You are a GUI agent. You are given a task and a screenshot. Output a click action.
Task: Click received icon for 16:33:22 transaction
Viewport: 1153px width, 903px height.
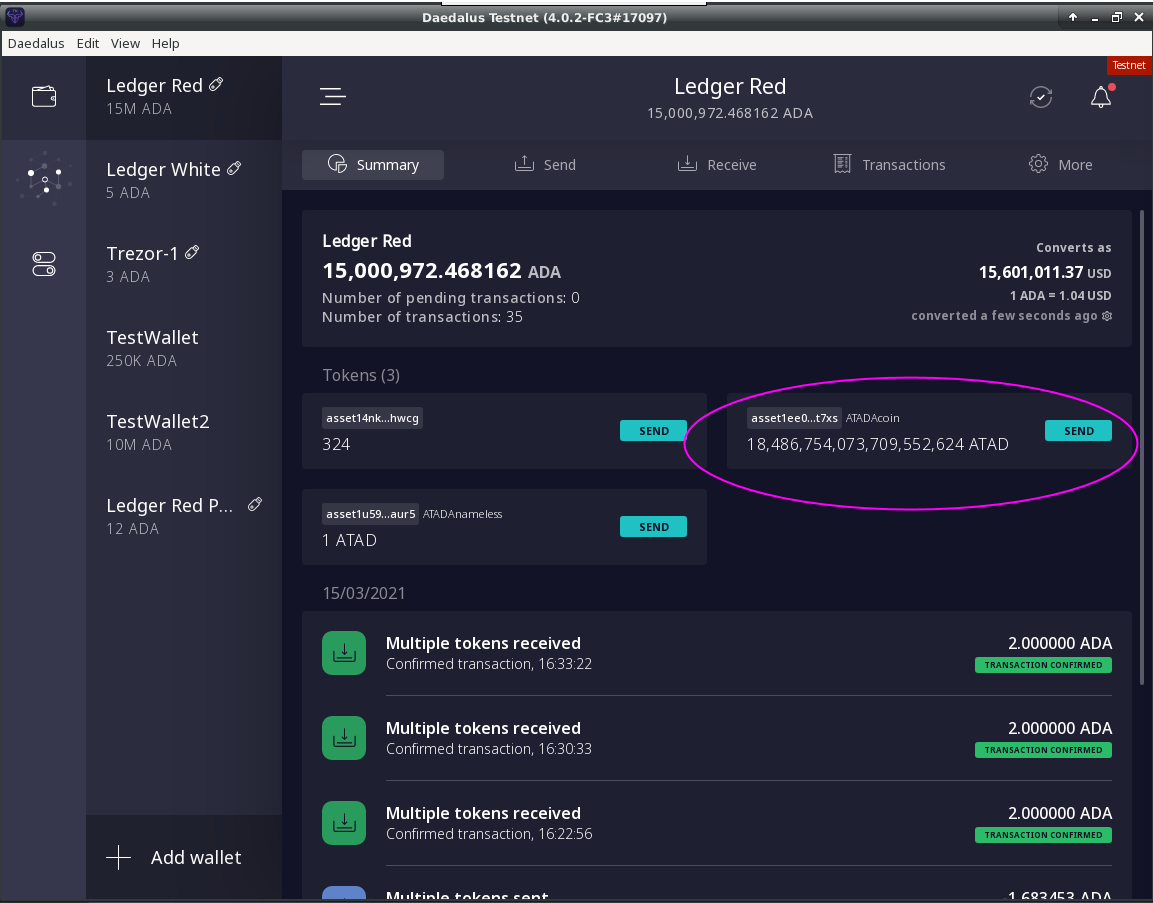[344, 653]
